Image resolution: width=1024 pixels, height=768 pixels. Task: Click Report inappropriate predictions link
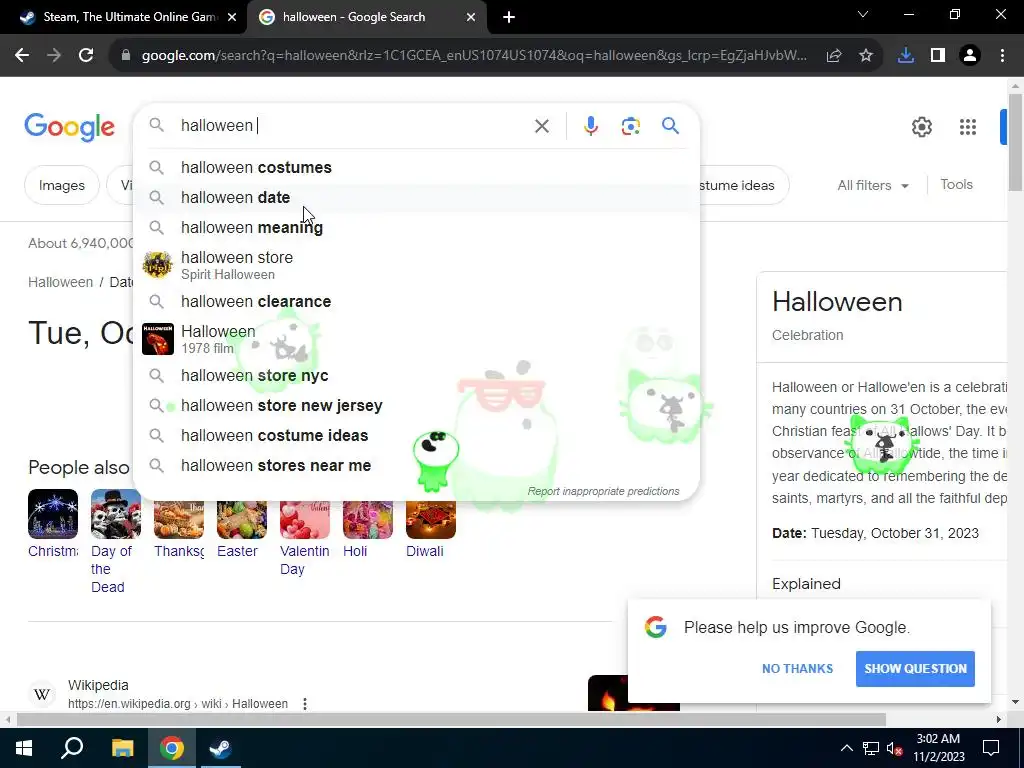click(603, 491)
